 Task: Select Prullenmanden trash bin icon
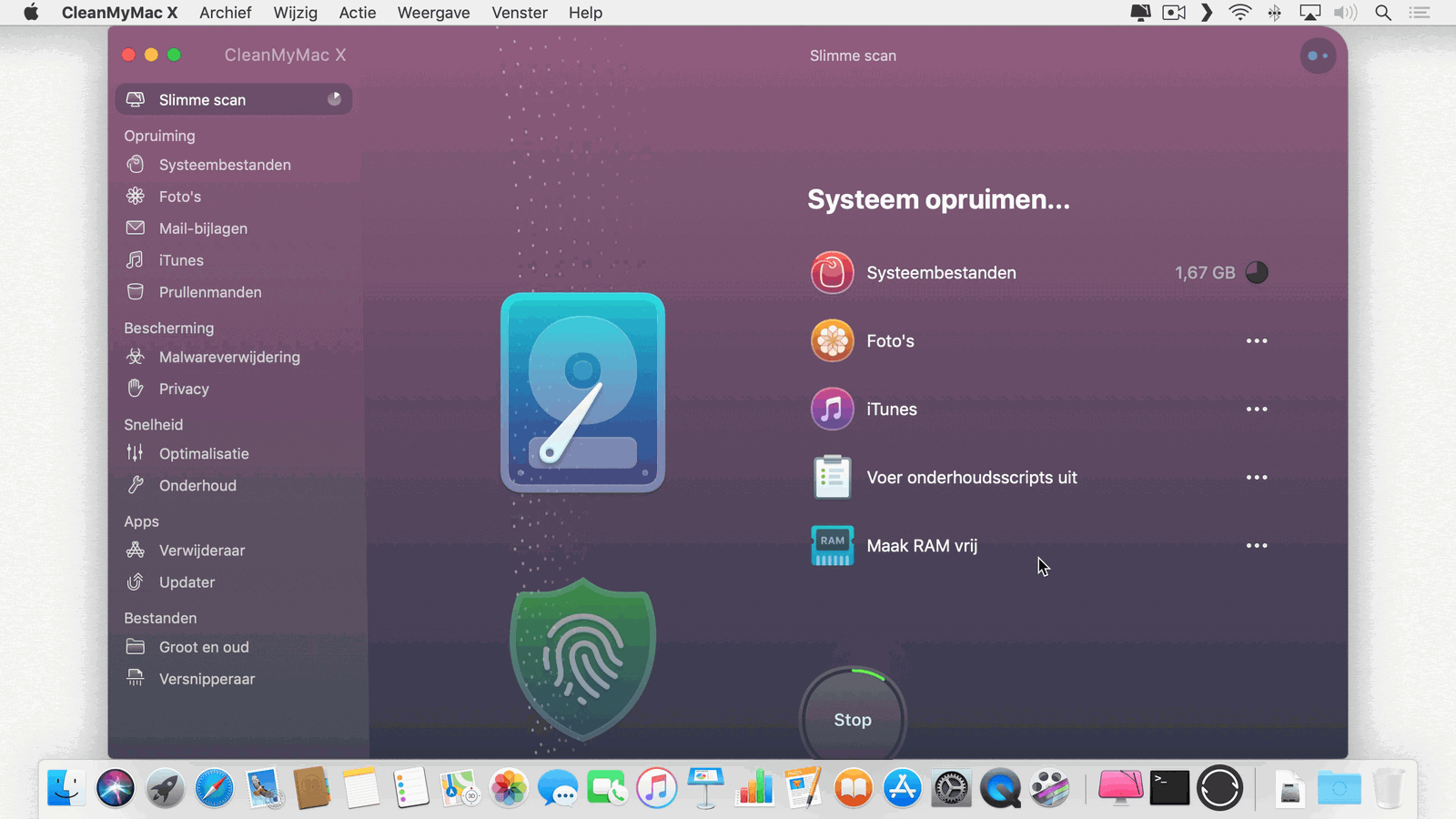coord(136,291)
